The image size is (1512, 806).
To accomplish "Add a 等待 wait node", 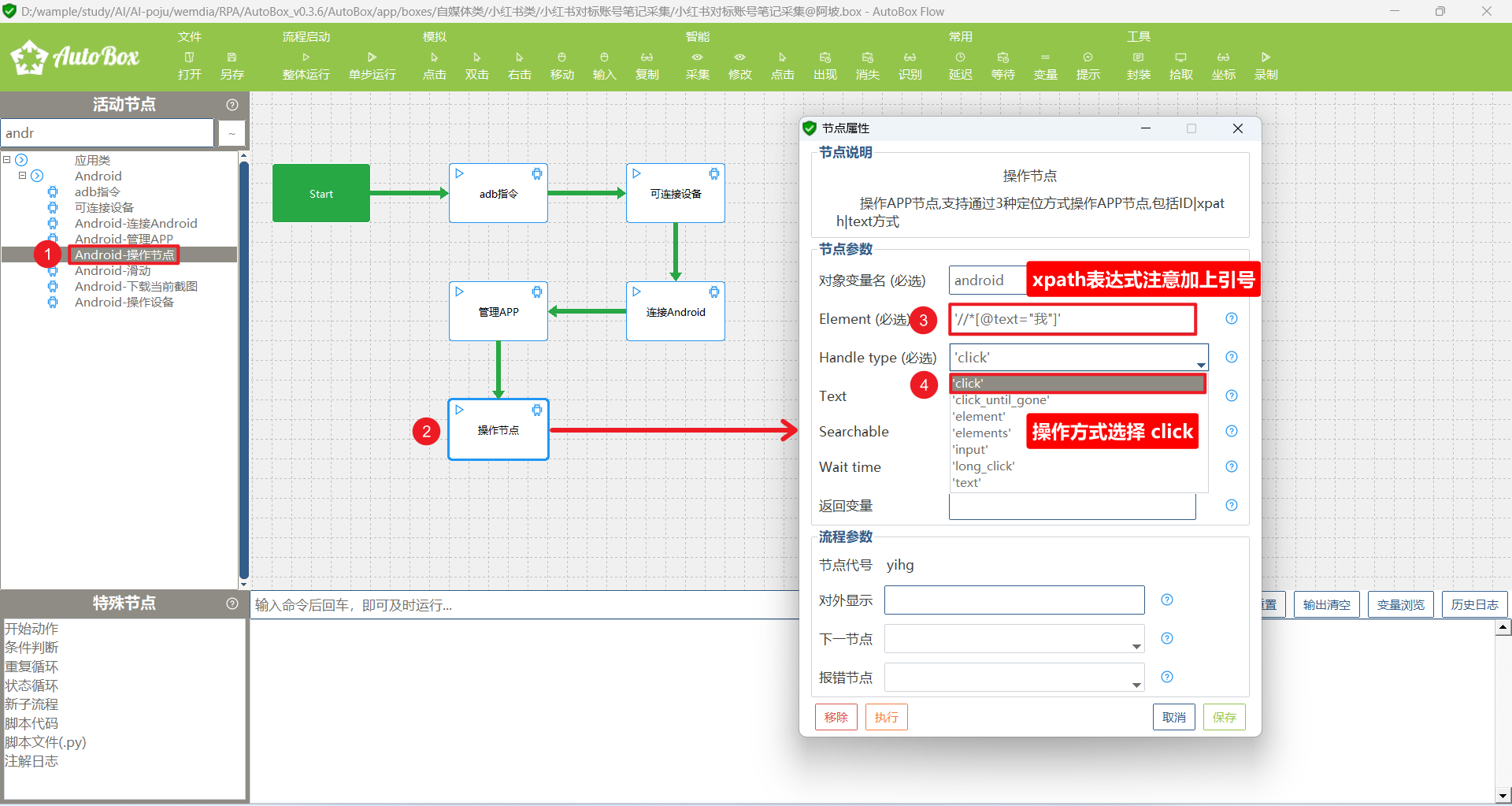I will coord(1002,66).
